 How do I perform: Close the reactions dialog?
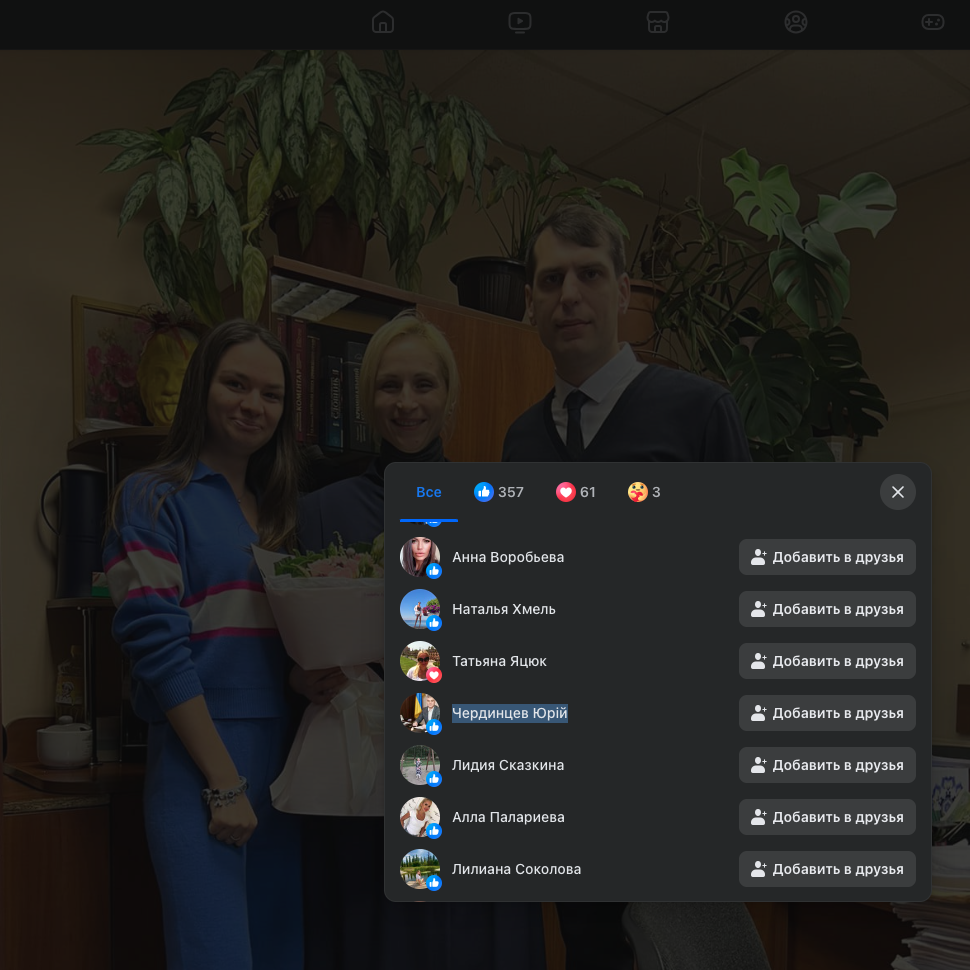(x=898, y=492)
